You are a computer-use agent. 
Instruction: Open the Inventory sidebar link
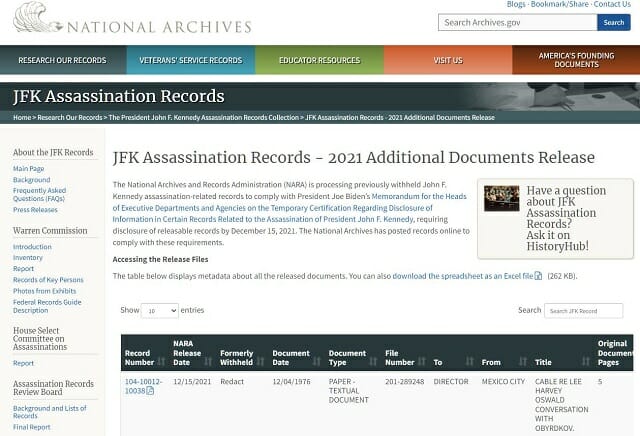[x=28, y=258]
